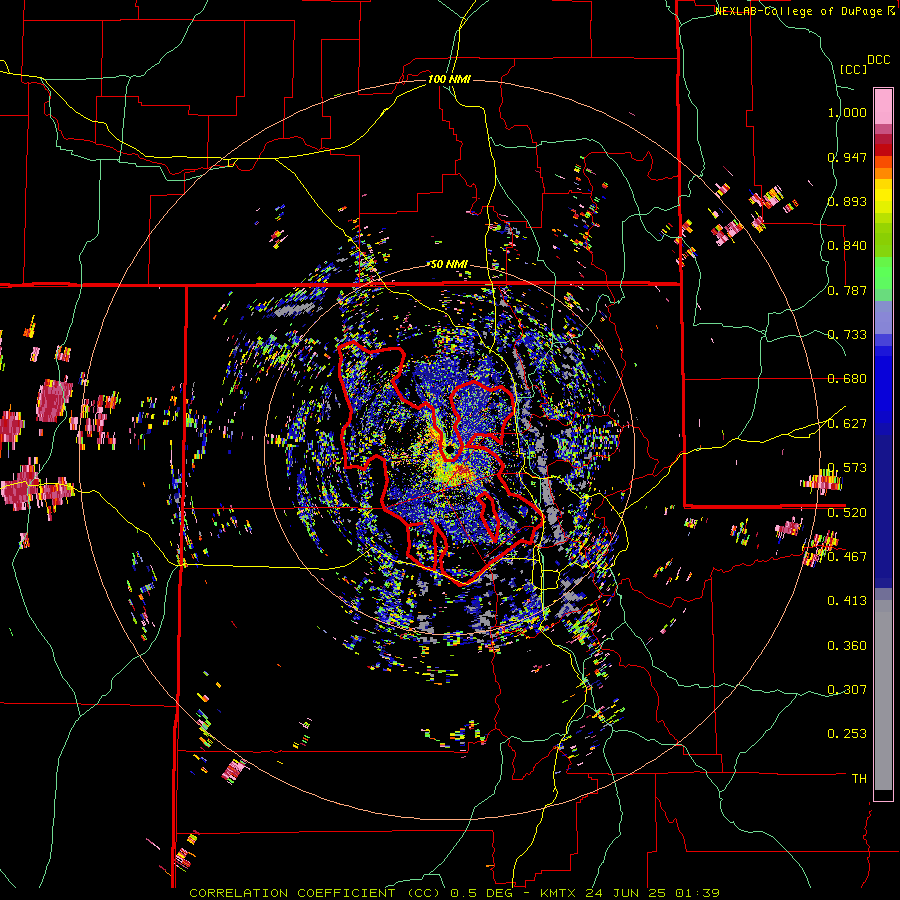
Task: Click the 0.893 scale value
Action: [847, 201]
